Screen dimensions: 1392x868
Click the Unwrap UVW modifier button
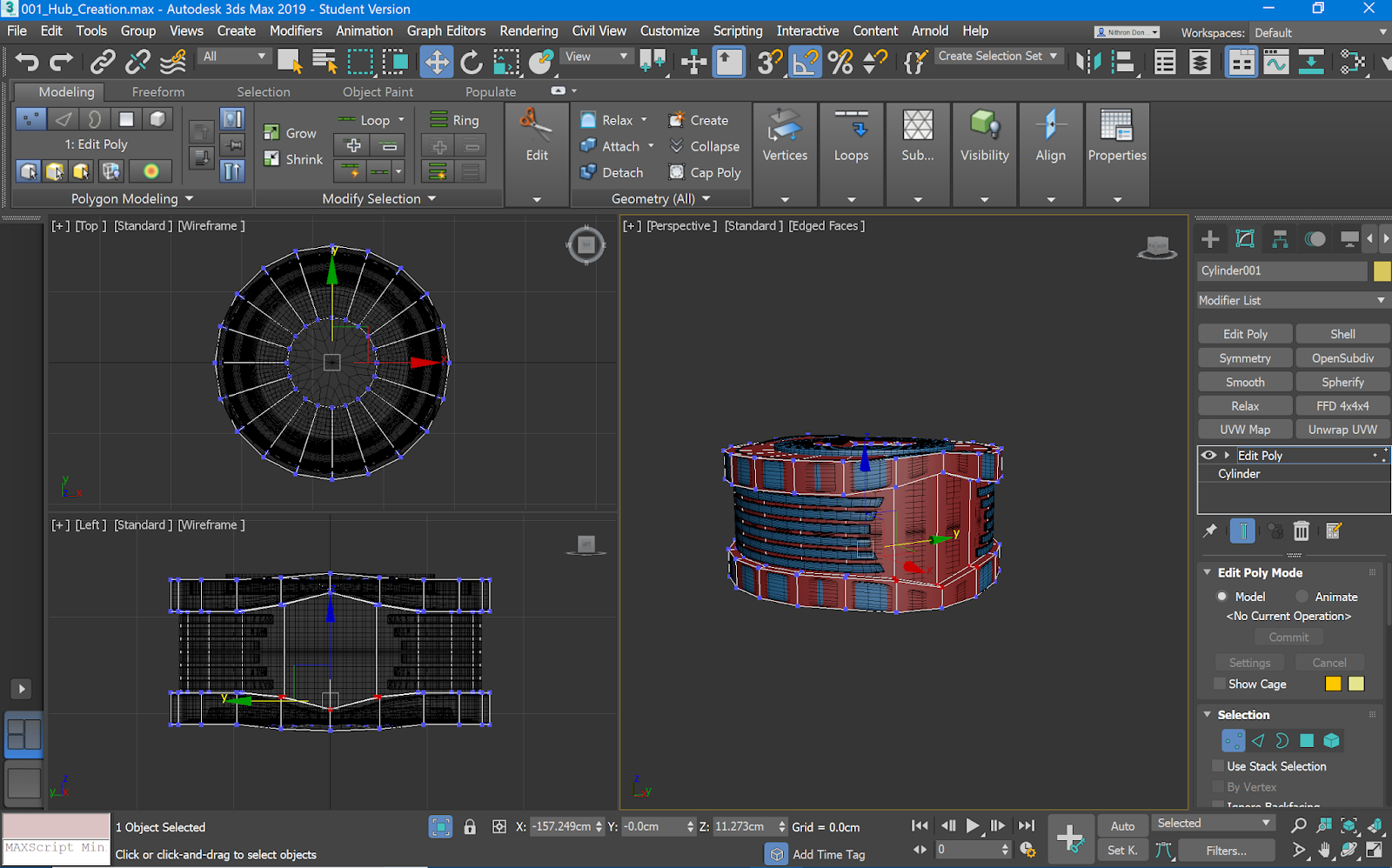pos(1342,430)
